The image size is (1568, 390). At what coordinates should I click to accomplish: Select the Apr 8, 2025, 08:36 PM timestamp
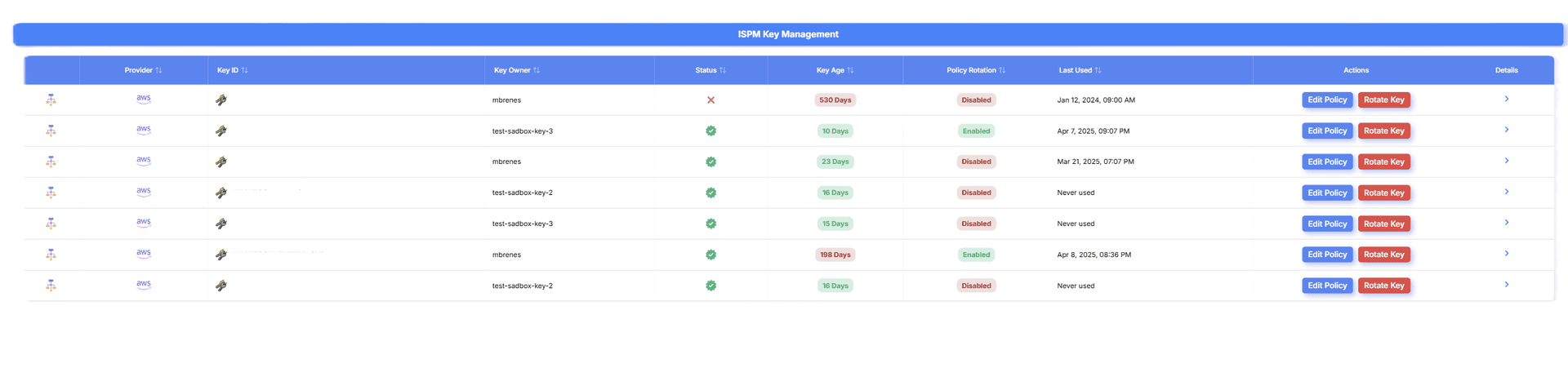click(x=1094, y=255)
